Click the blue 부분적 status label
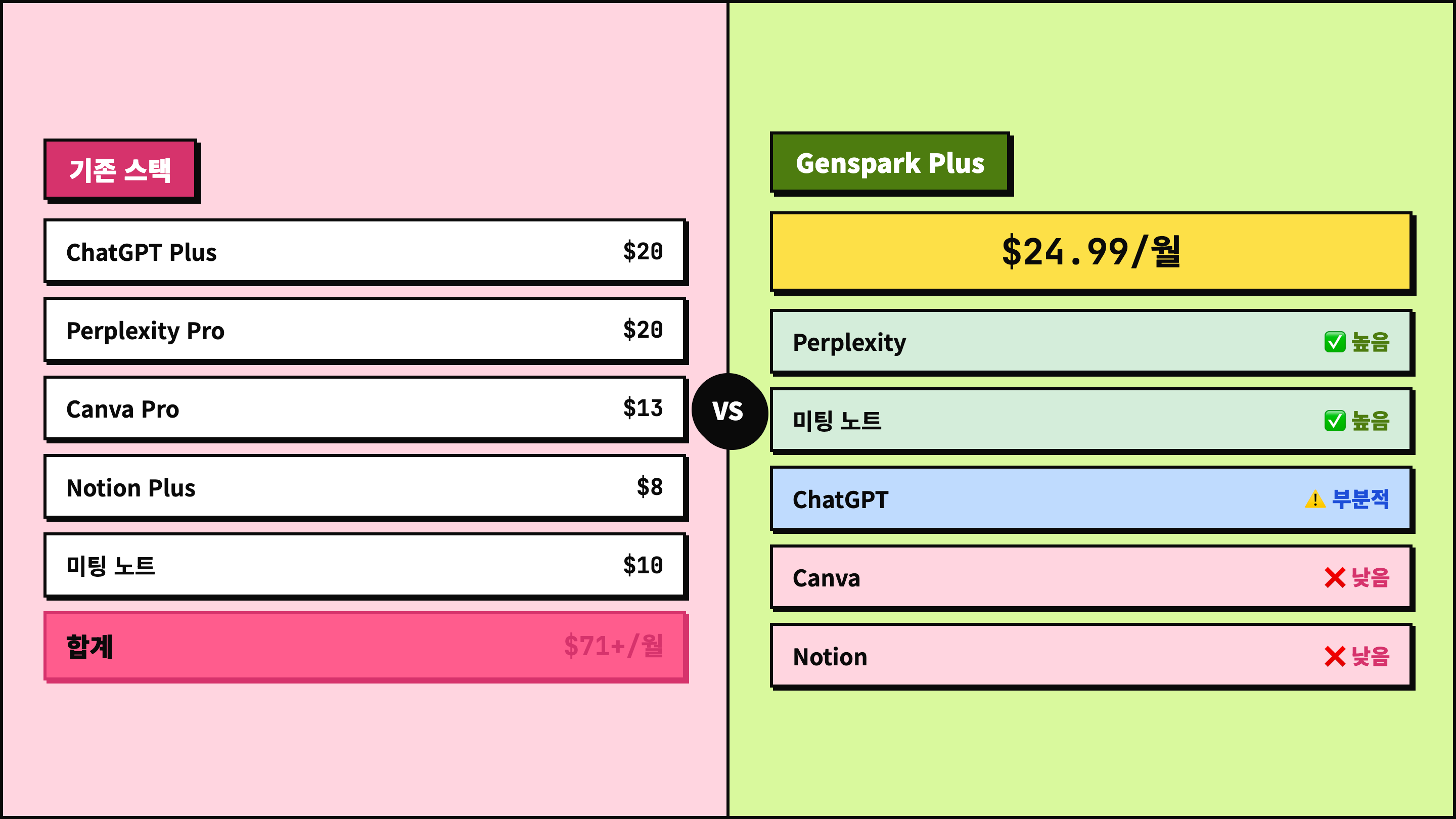 pyautogui.click(x=1360, y=499)
